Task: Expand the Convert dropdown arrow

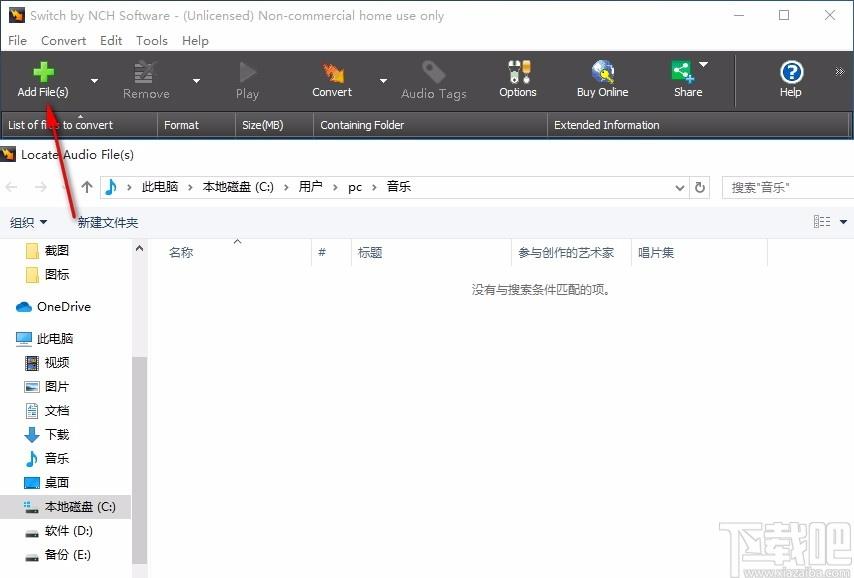Action: pyautogui.click(x=383, y=81)
